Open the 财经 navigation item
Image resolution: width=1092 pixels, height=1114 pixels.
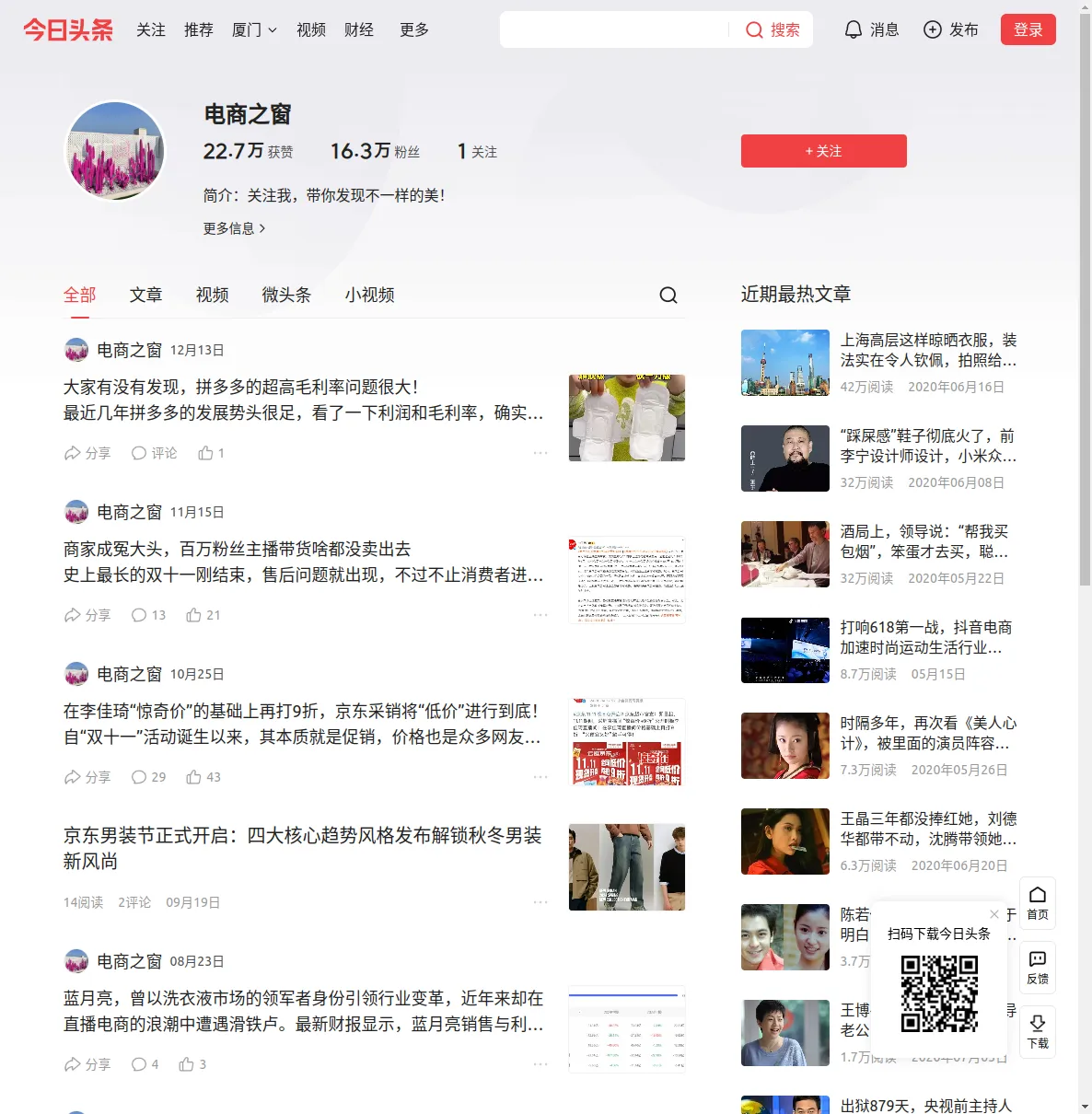point(359,30)
